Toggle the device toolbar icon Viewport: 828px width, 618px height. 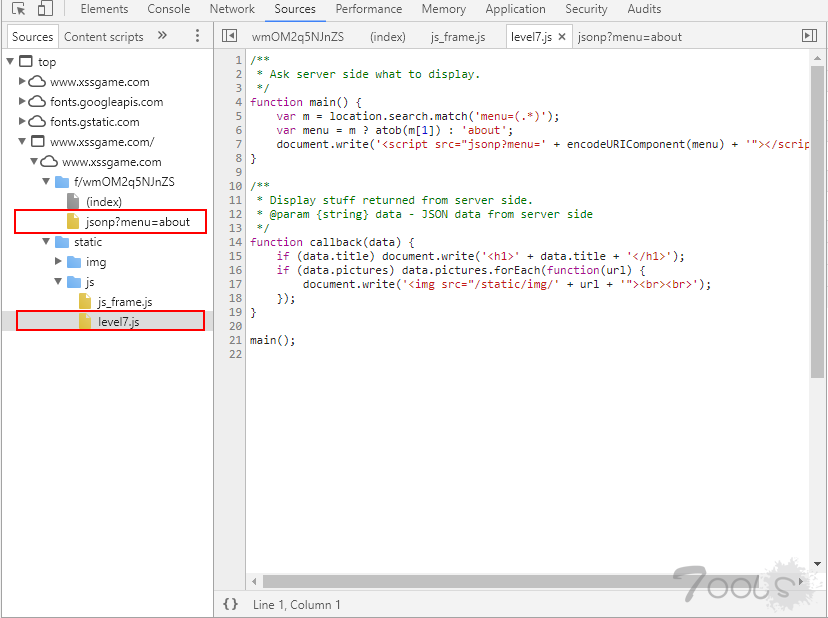click(45, 8)
